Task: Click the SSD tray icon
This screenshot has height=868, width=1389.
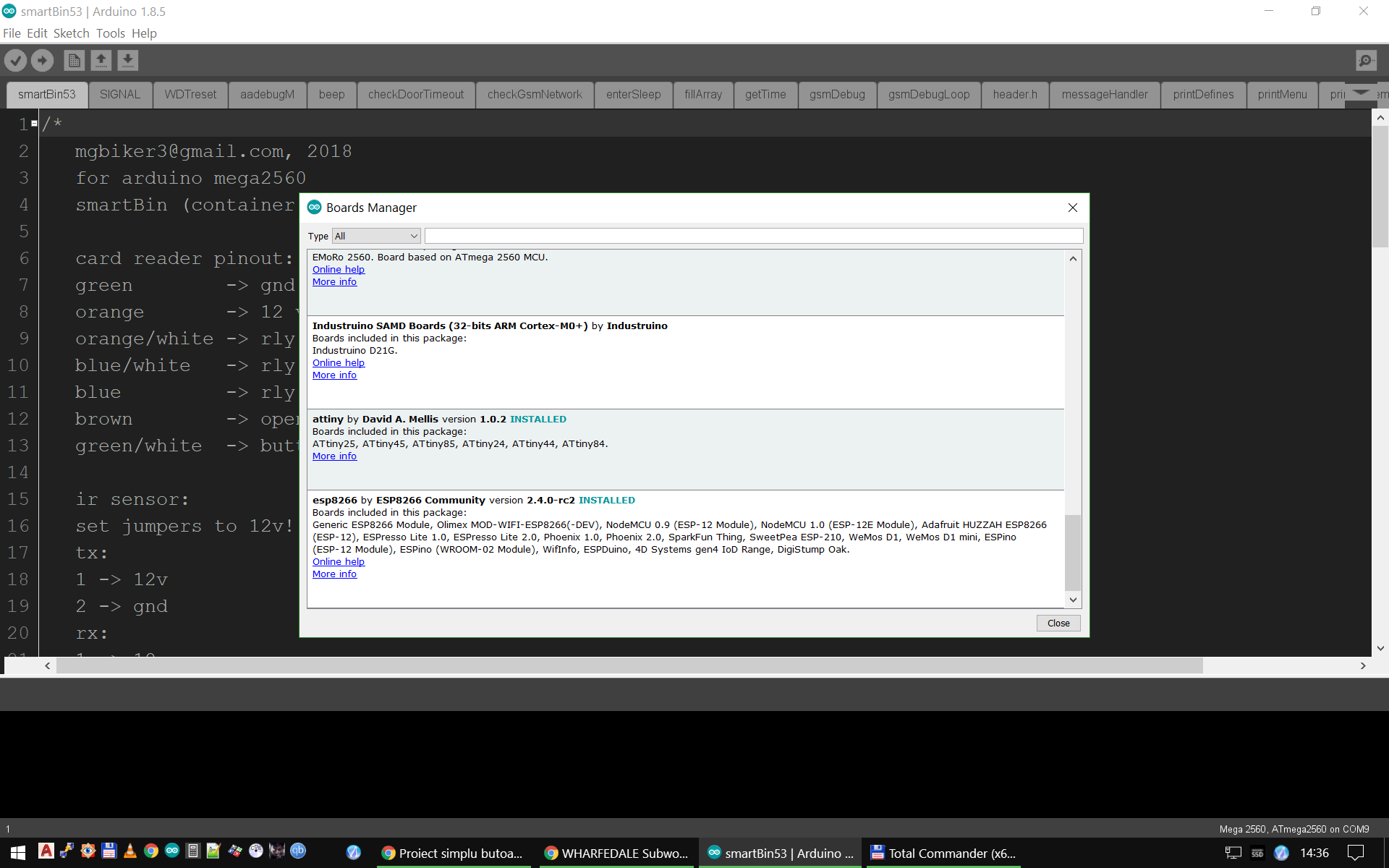Action: coord(1257,853)
